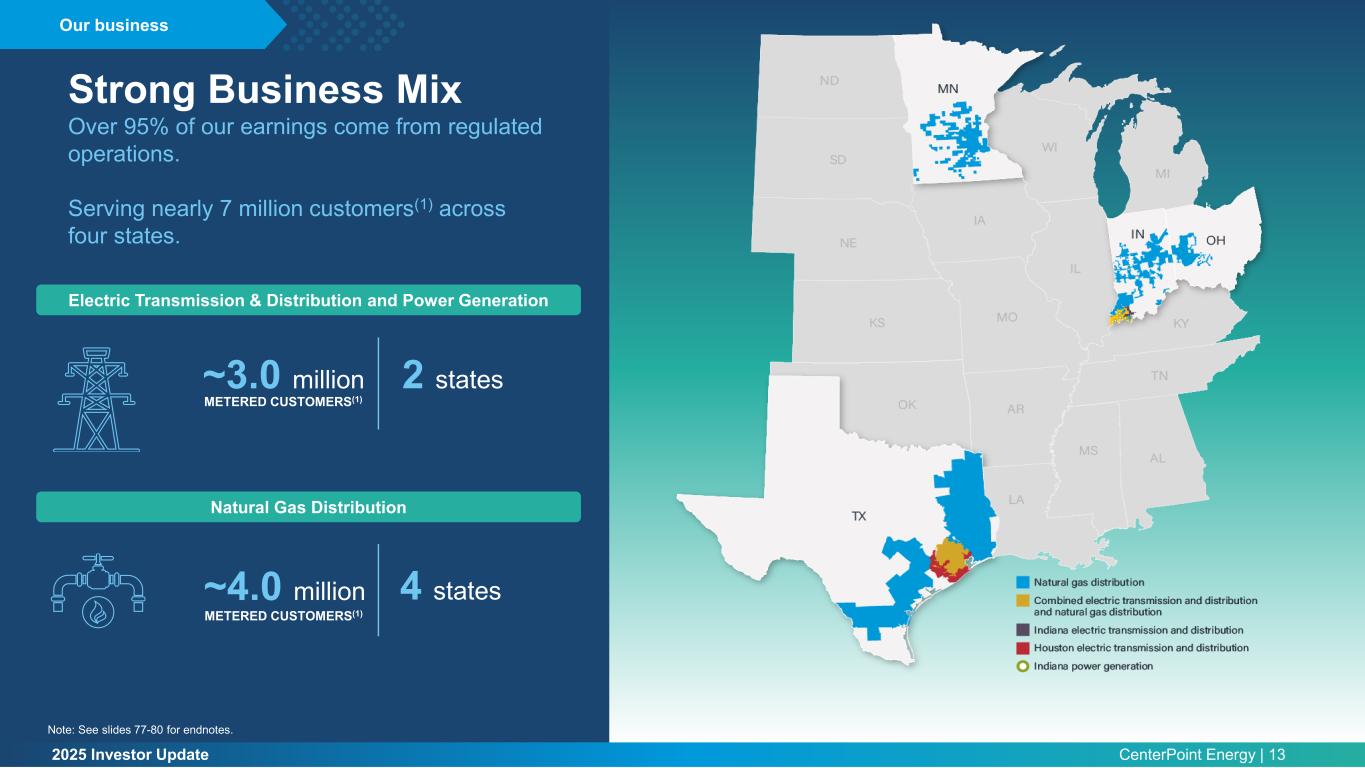
Task: Click 'Houston electric transmission and distribution' legend label
Action: coord(1141,648)
